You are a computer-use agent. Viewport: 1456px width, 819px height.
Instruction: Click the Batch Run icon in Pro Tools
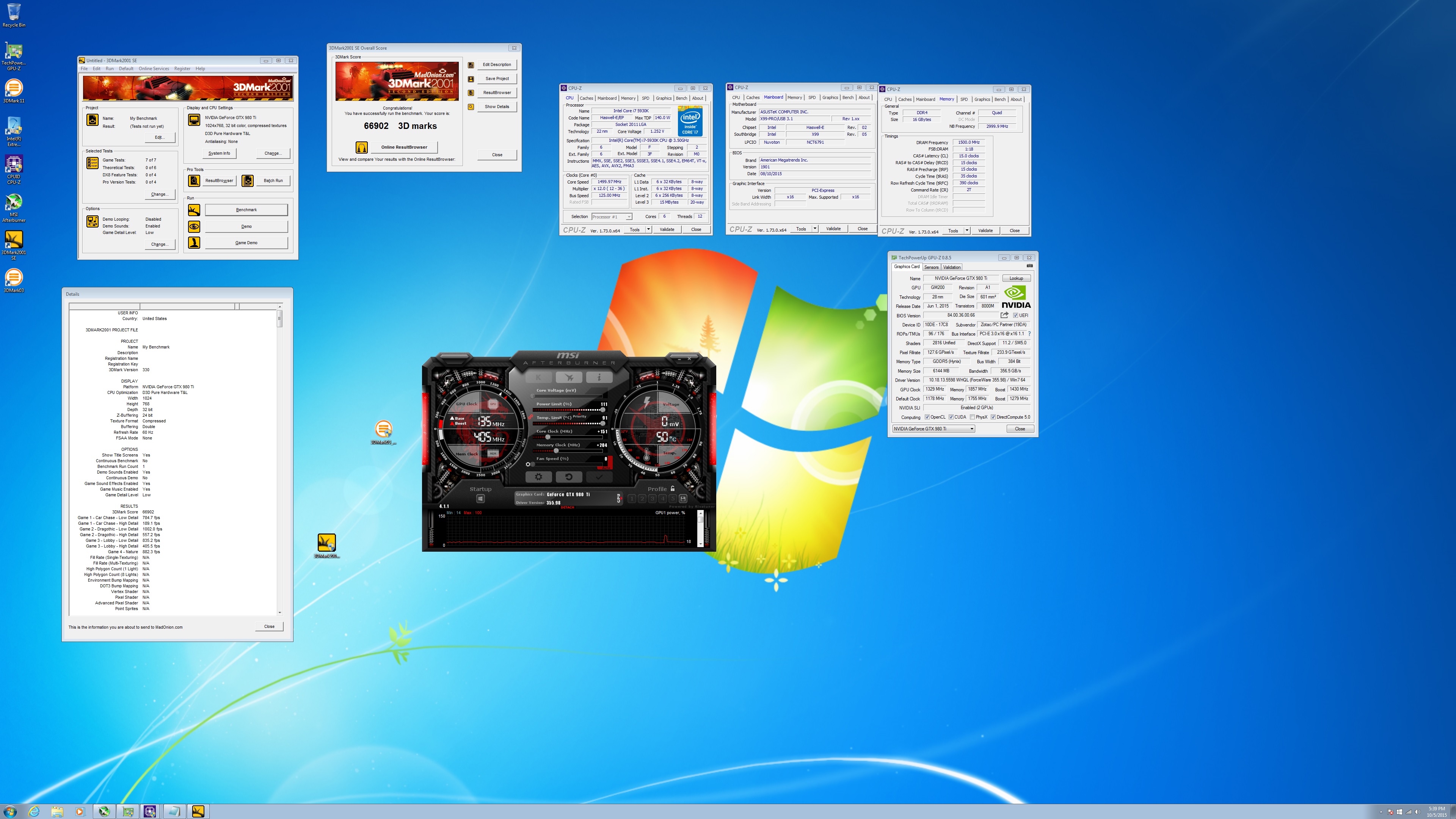coord(248,180)
